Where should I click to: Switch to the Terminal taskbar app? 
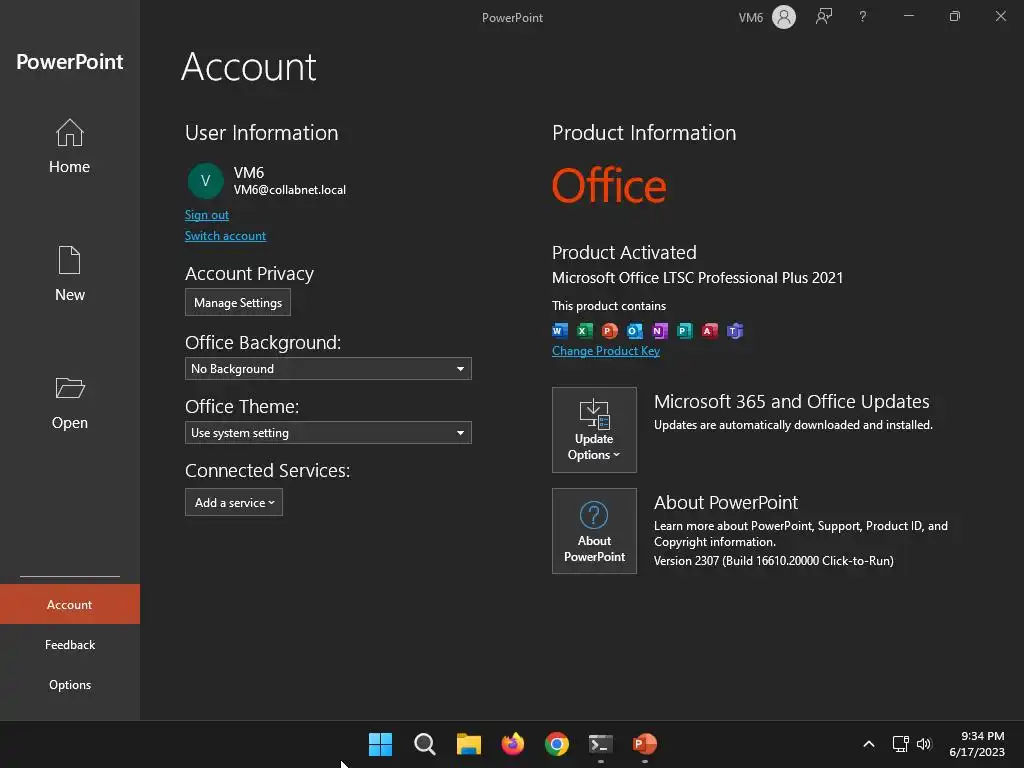coord(601,744)
